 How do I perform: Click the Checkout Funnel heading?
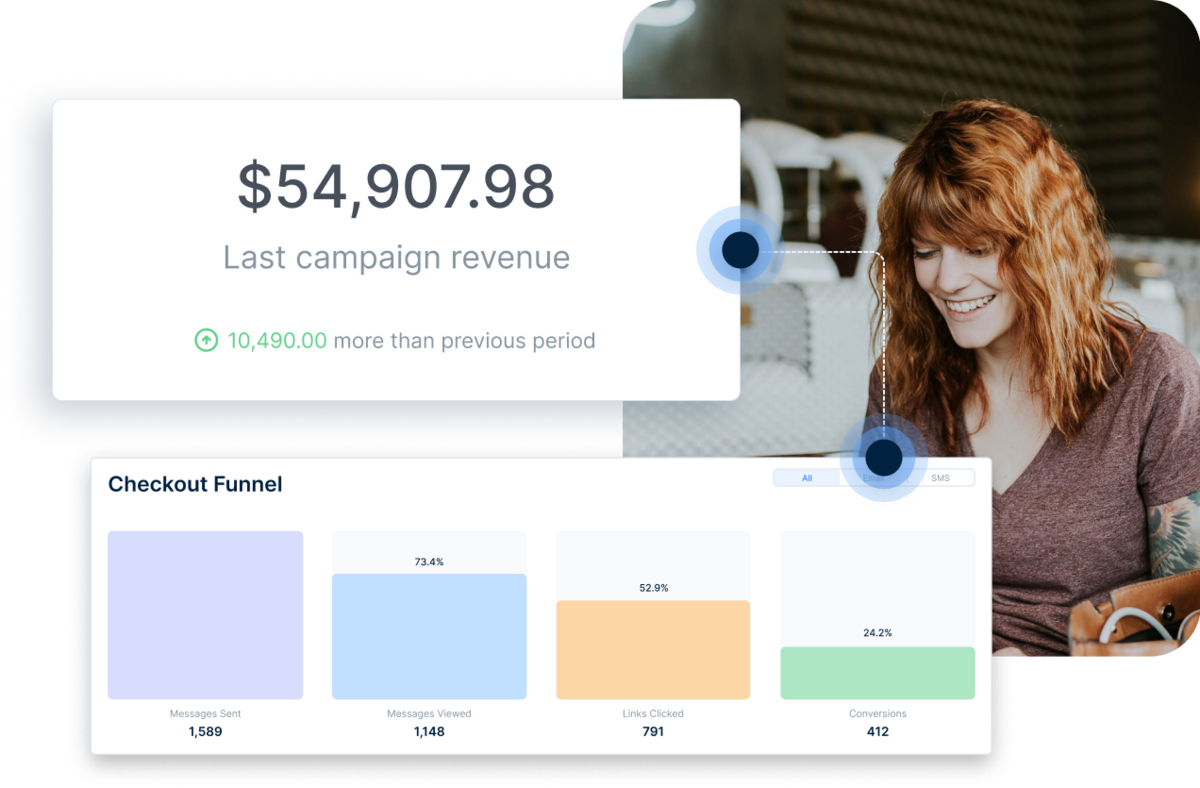click(195, 484)
